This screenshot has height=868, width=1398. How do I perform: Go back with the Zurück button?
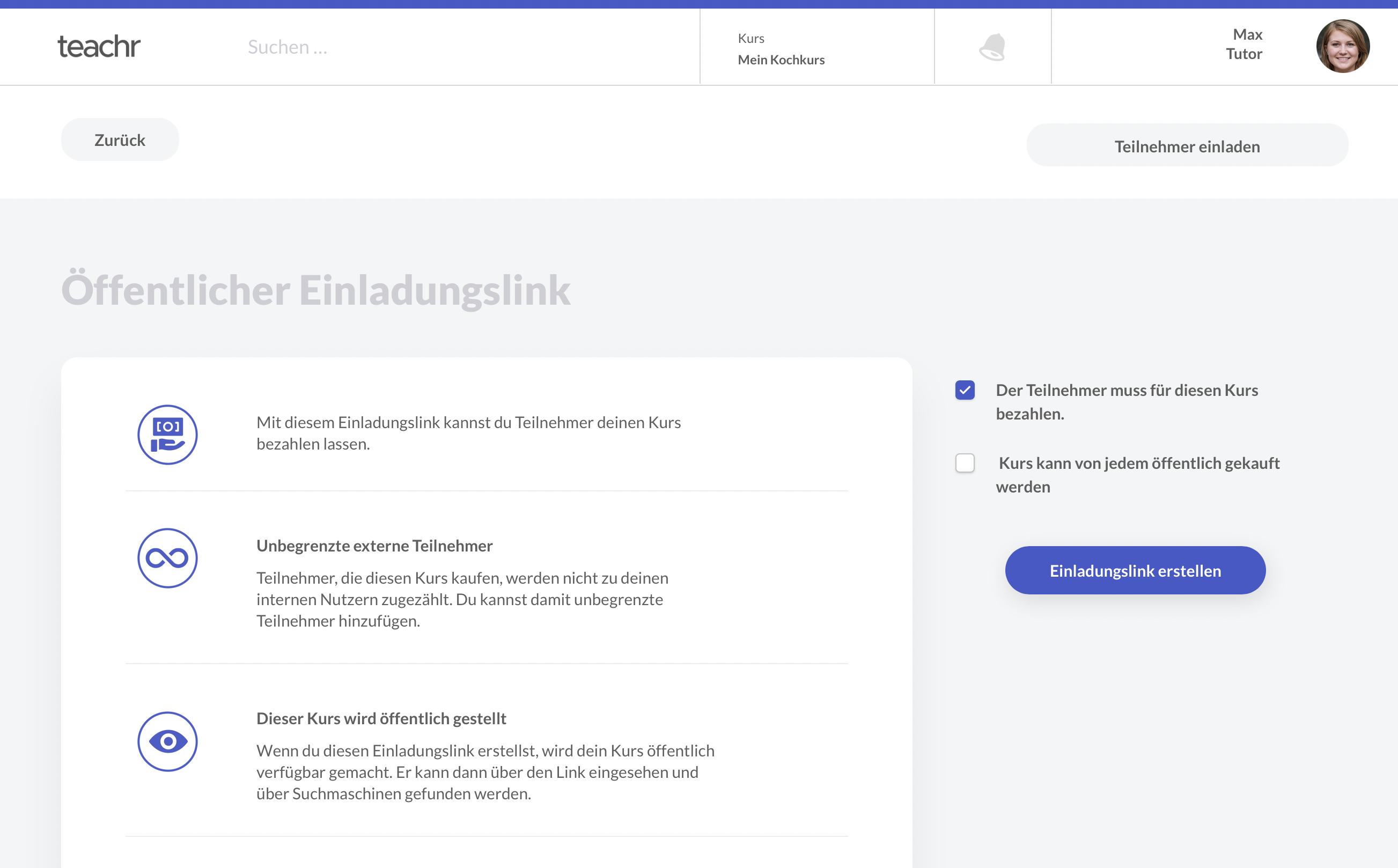[x=120, y=140]
